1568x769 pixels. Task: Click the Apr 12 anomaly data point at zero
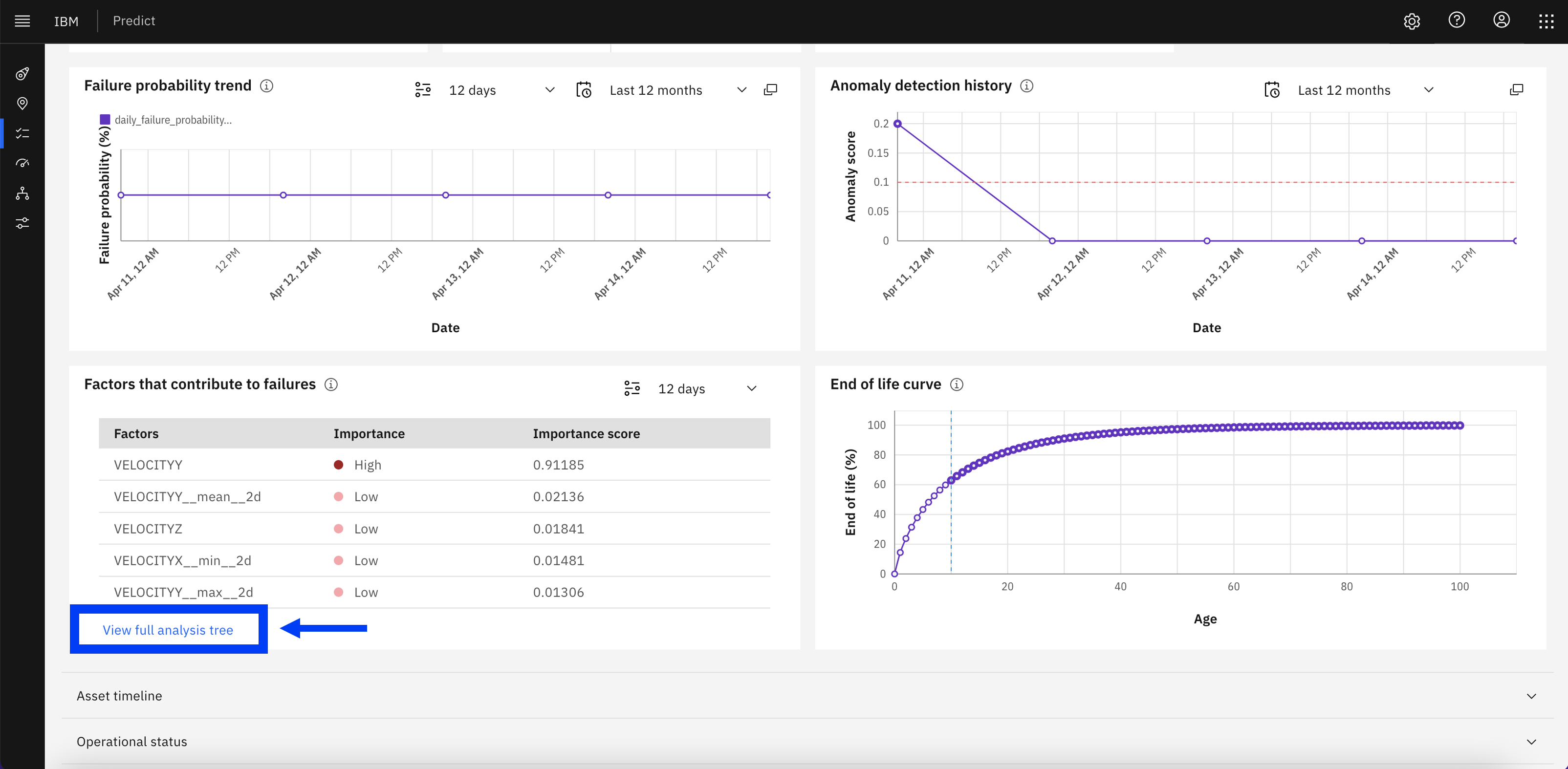1052,241
